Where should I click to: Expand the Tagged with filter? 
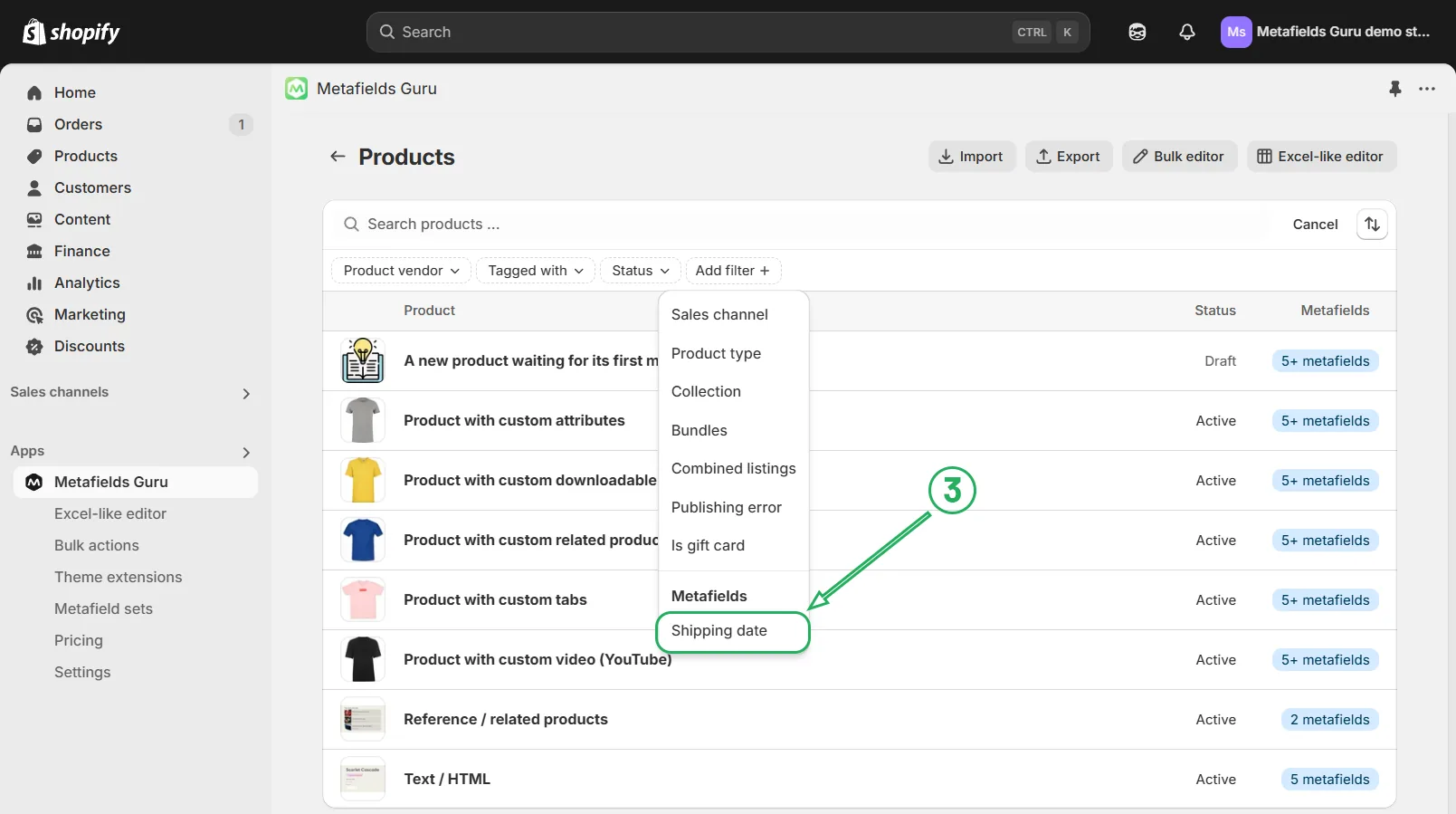[x=536, y=271]
